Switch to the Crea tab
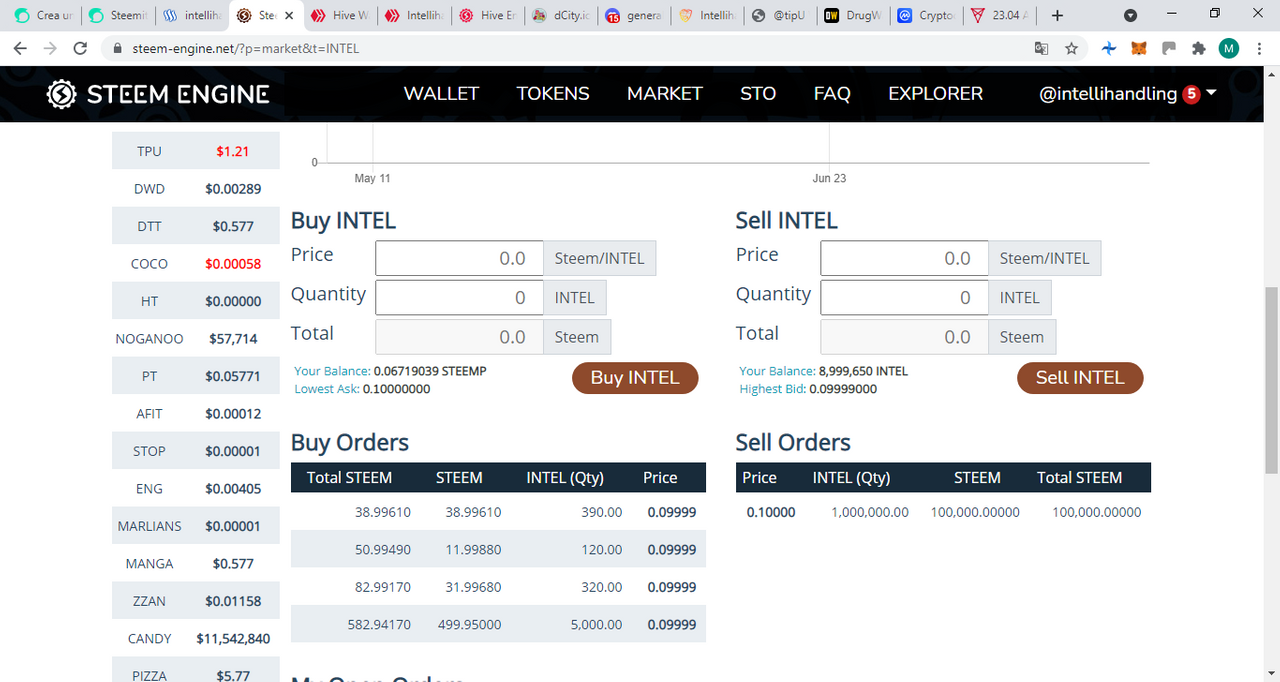The width and height of the screenshot is (1280, 682). pos(42,16)
